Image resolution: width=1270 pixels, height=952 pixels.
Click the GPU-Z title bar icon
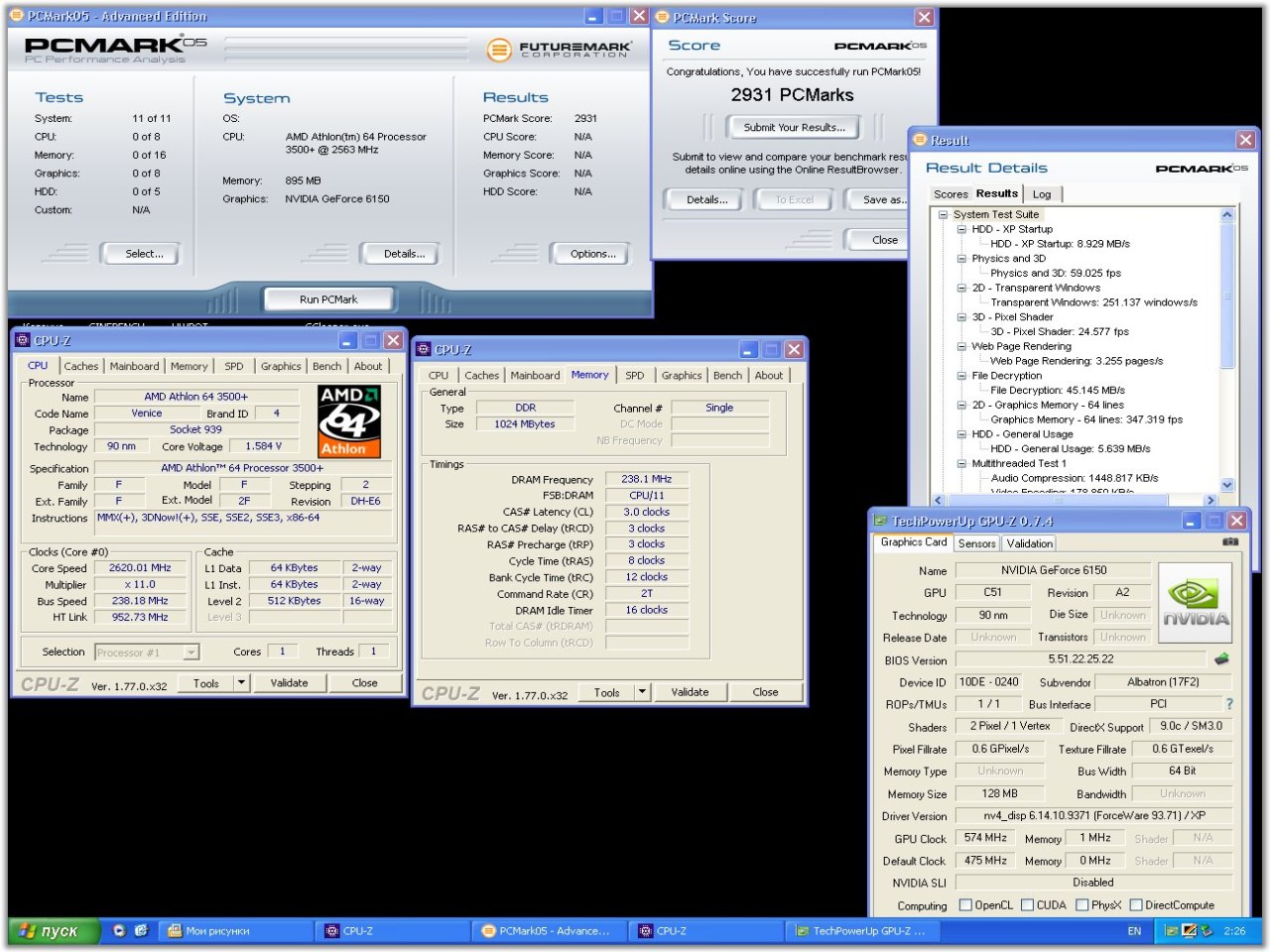[x=880, y=521]
